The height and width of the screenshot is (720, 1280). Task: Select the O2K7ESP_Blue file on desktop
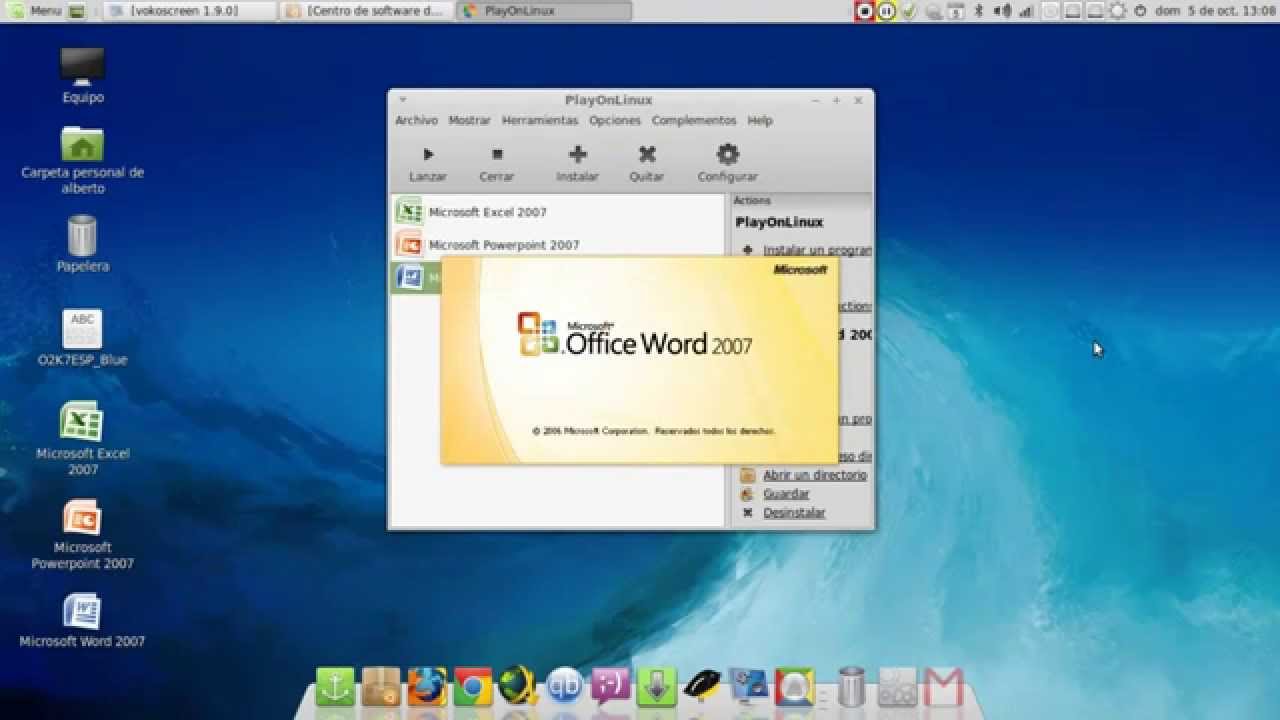83,338
